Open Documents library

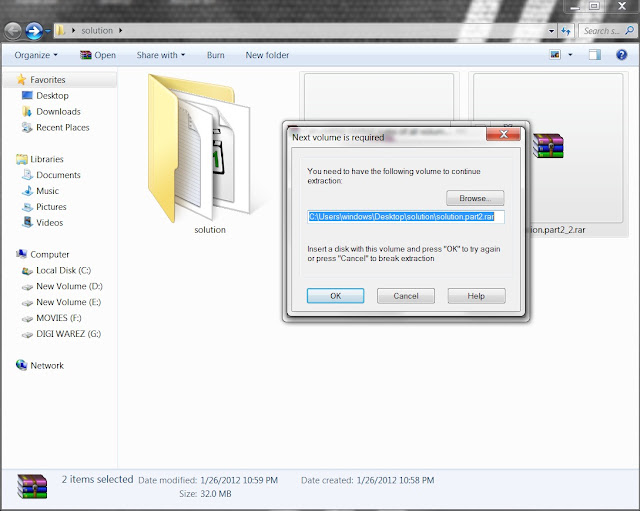tap(58, 175)
